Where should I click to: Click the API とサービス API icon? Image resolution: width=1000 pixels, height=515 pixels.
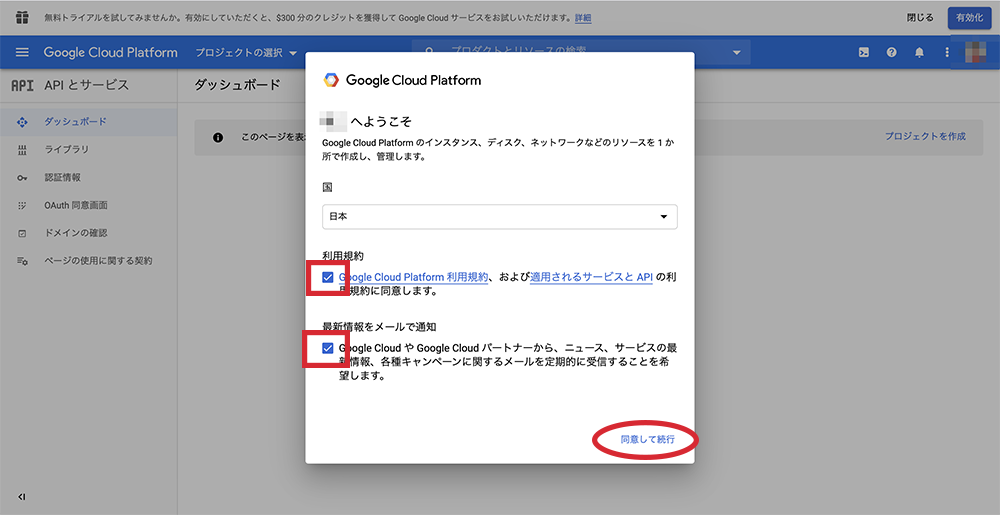click(22, 85)
